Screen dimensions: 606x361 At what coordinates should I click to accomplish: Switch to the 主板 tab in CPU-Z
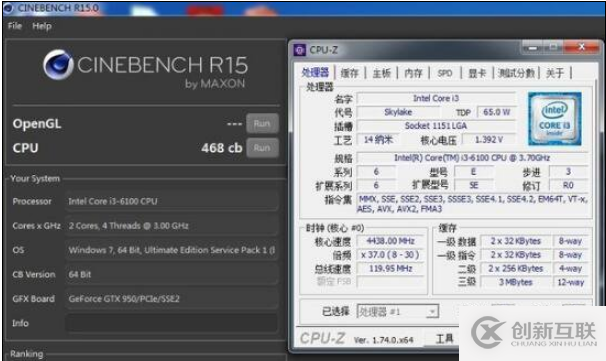pos(381,73)
